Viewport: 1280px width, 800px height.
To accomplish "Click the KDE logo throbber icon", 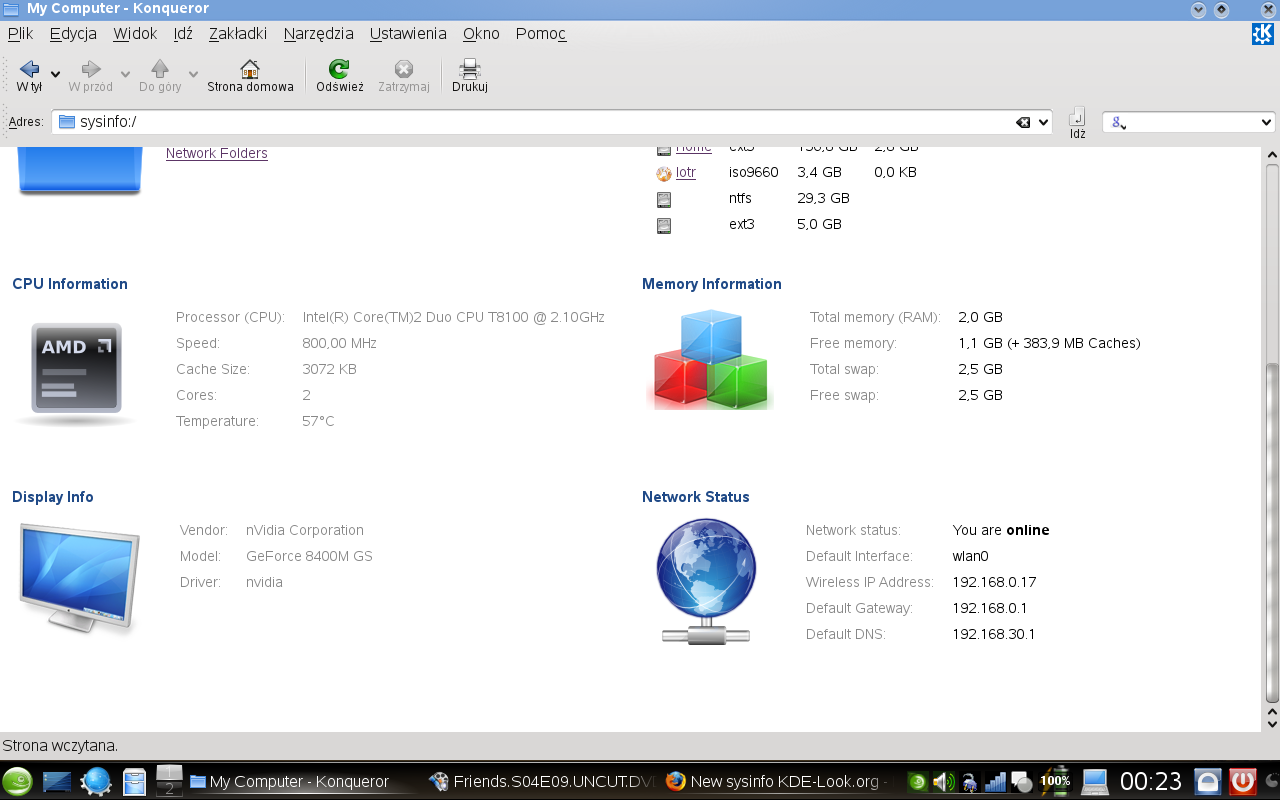I will [1263, 34].
